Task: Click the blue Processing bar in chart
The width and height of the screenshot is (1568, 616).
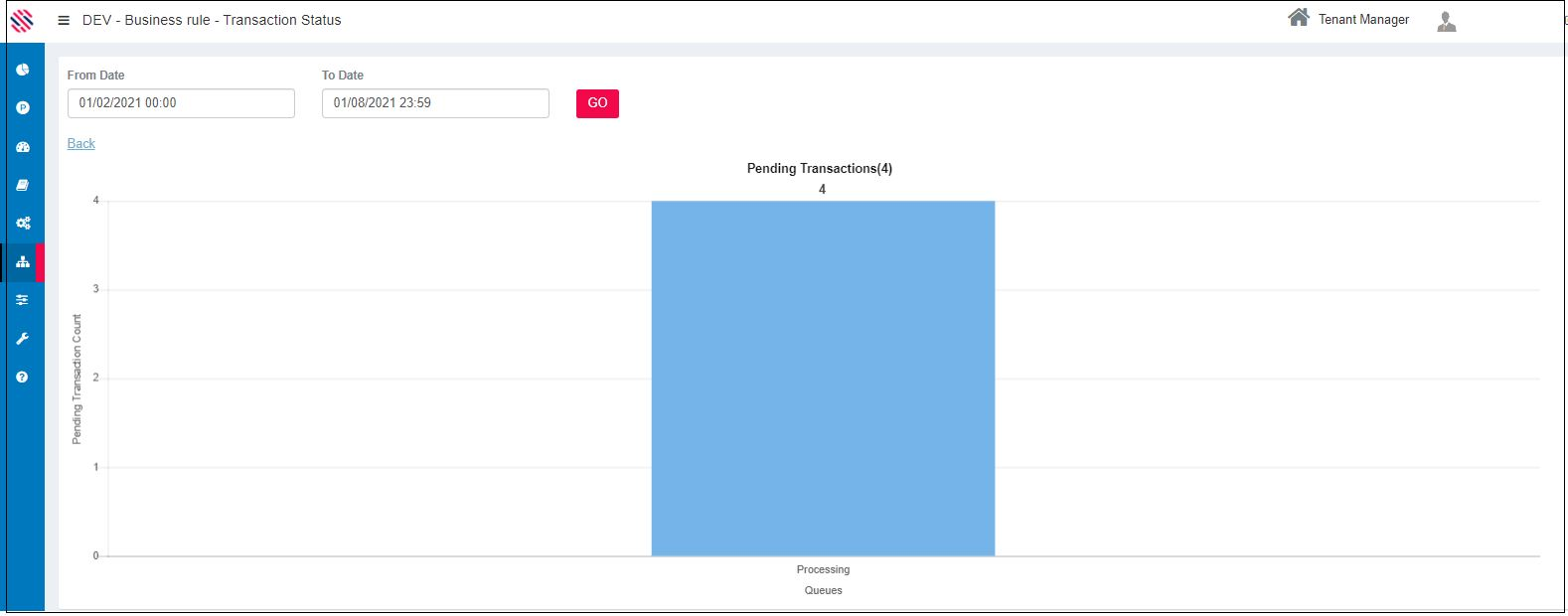Action: coord(823,378)
